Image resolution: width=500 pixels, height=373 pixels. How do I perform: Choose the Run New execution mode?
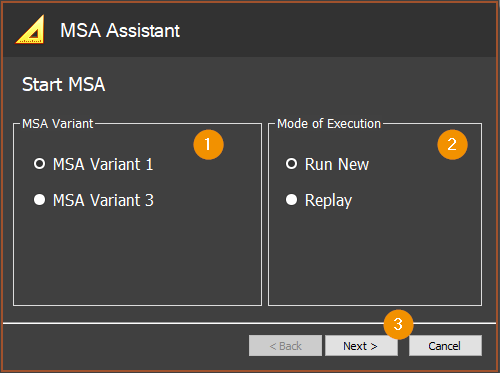(291, 164)
